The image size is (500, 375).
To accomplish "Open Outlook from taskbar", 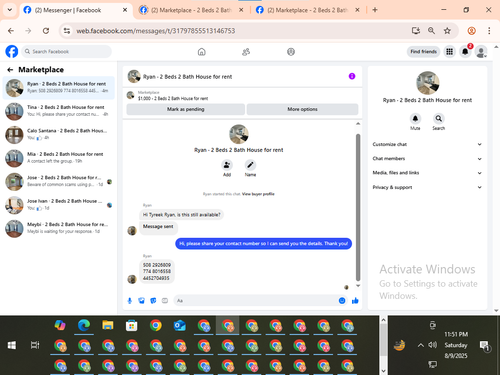I will click(x=180, y=325).
